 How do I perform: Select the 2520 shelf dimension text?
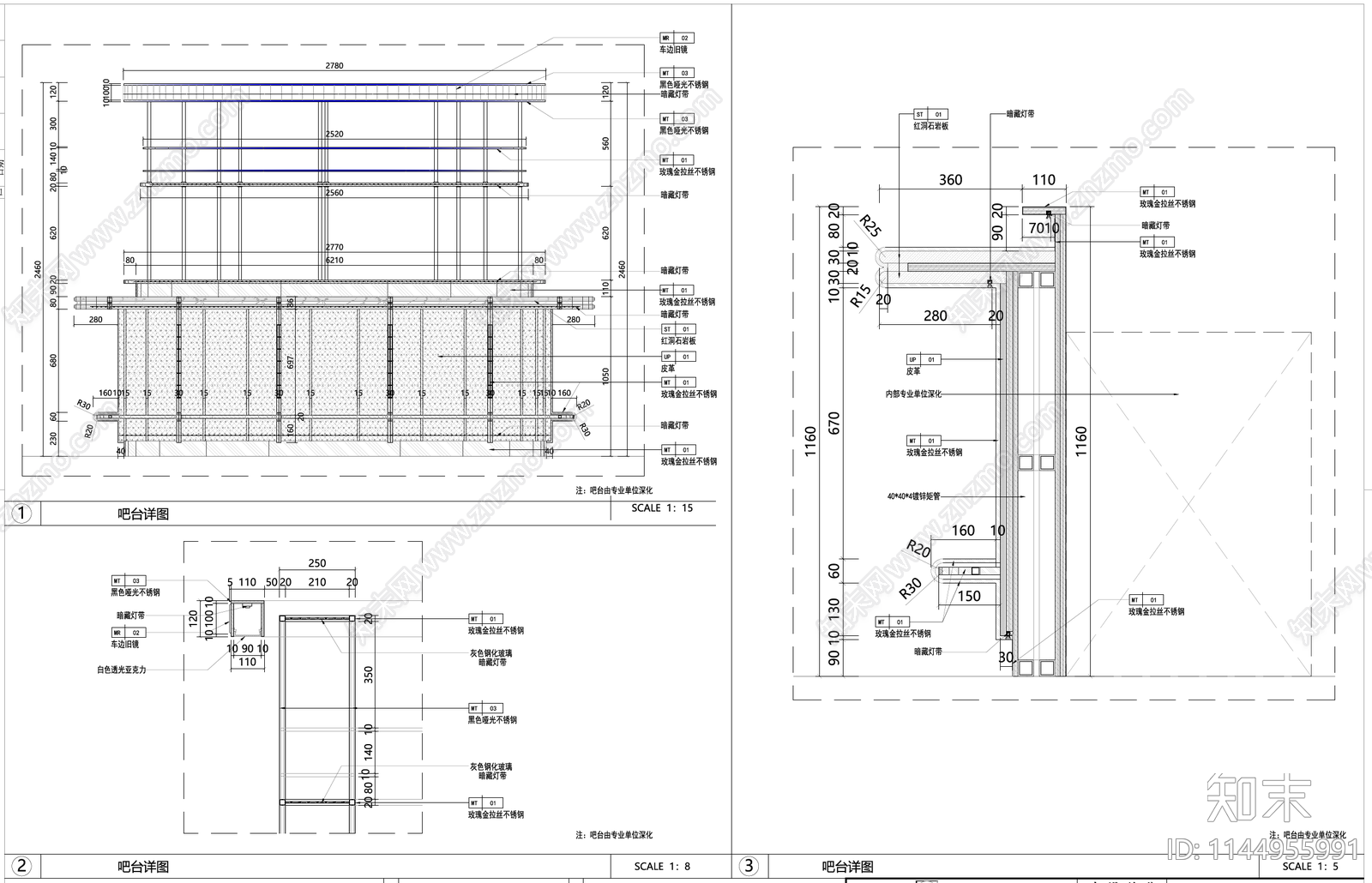pos(334,134)
